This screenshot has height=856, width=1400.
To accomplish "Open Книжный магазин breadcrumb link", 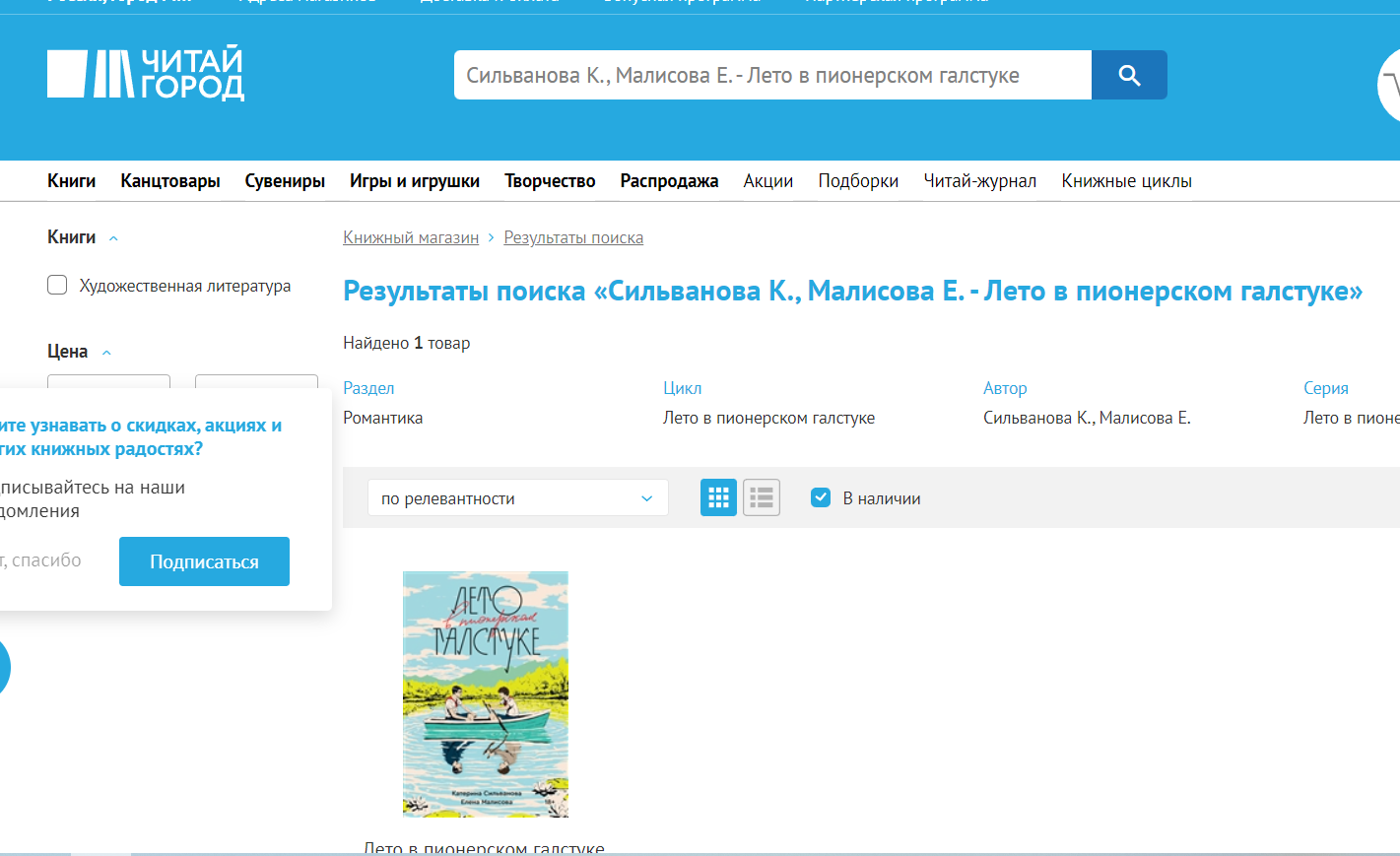I will tap(411, 237).
